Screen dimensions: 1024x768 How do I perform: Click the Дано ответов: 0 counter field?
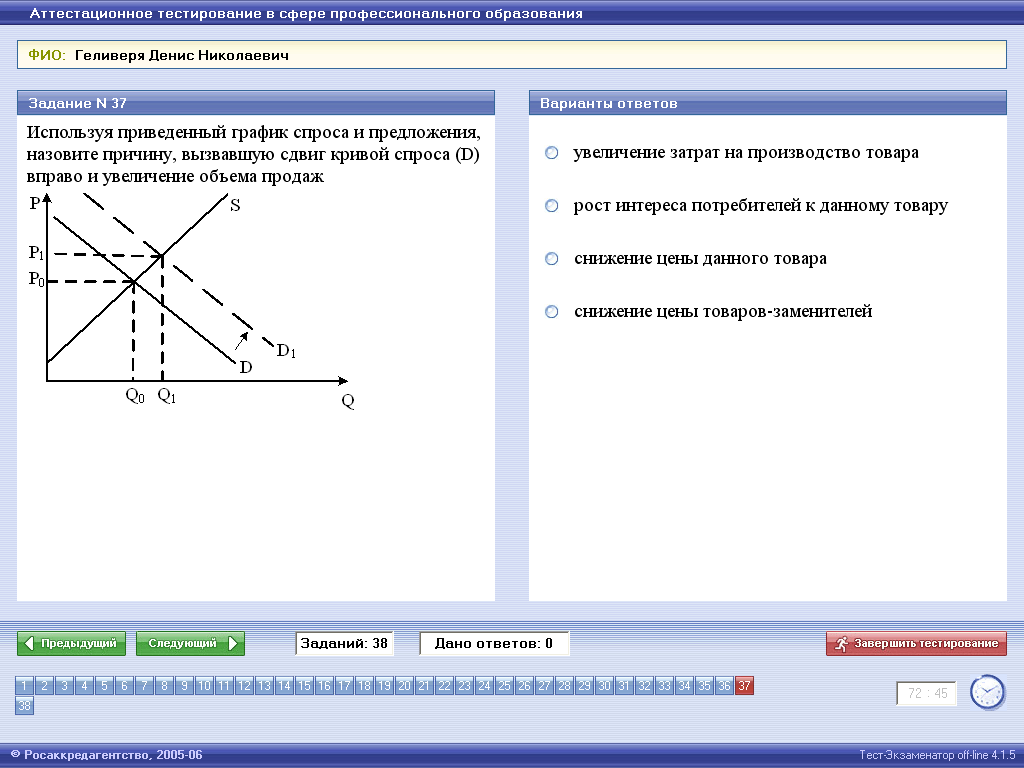point(494,643)
